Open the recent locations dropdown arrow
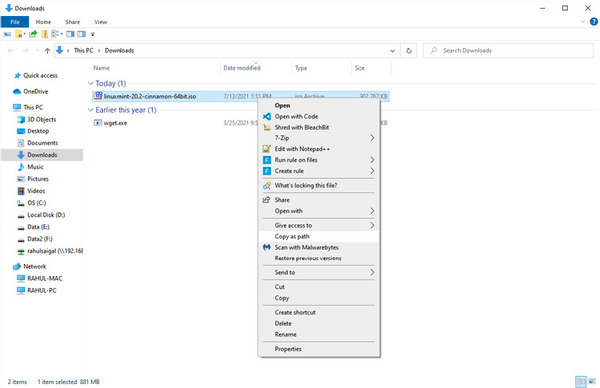Screen dimensions: 600x388 pos(37,51)
